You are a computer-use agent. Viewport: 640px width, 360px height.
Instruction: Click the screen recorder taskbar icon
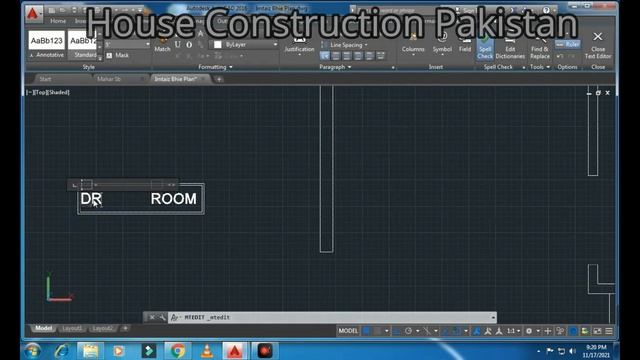coord(264,351)
